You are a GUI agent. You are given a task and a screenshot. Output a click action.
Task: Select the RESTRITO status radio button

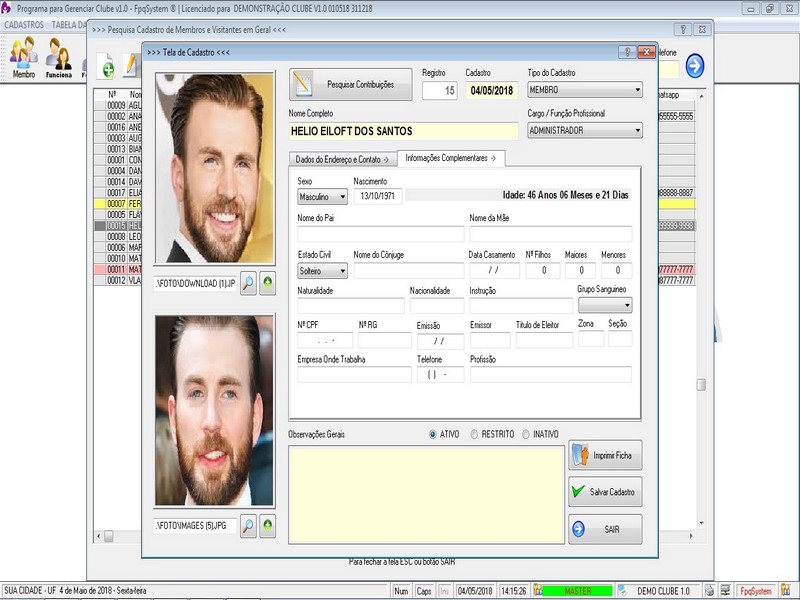pyautogui.click(x=474, y=434)
